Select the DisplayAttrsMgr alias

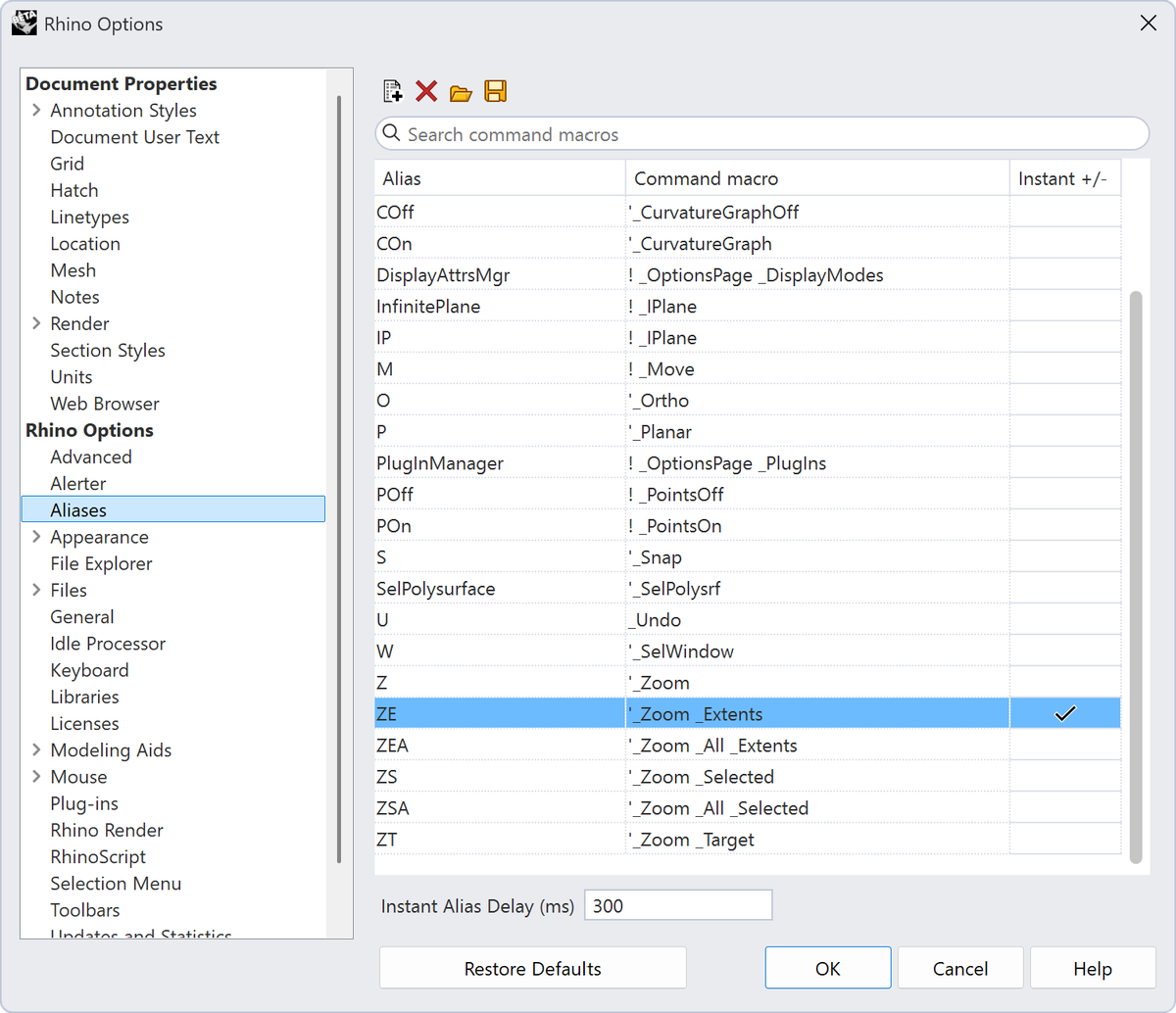500,275
